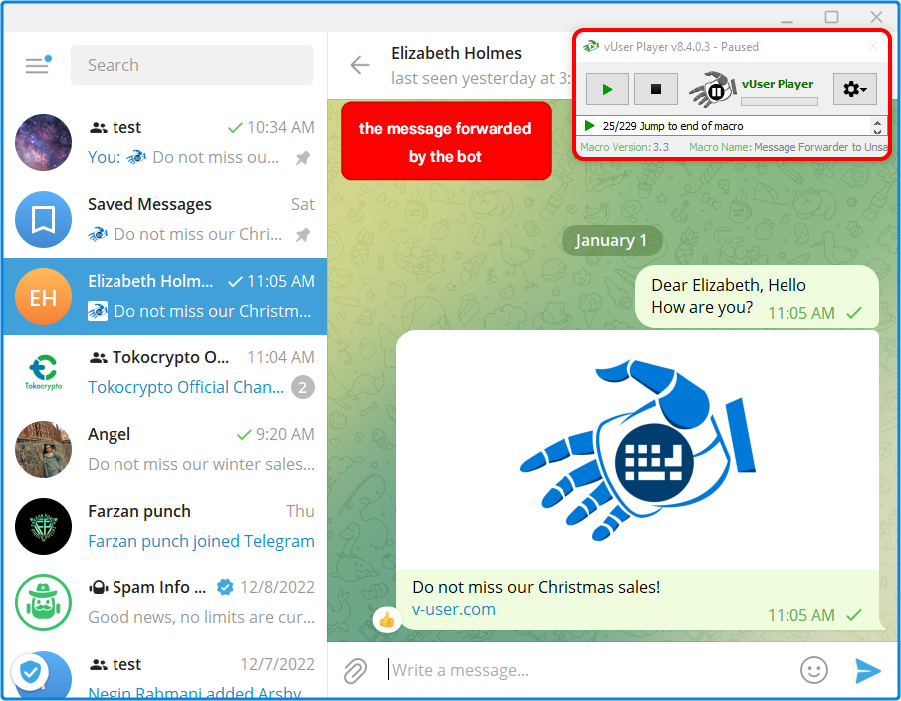This screenshot has height=701, width=901.
Task: Click Farzan punch's black avatar
Action: [44, 526]
